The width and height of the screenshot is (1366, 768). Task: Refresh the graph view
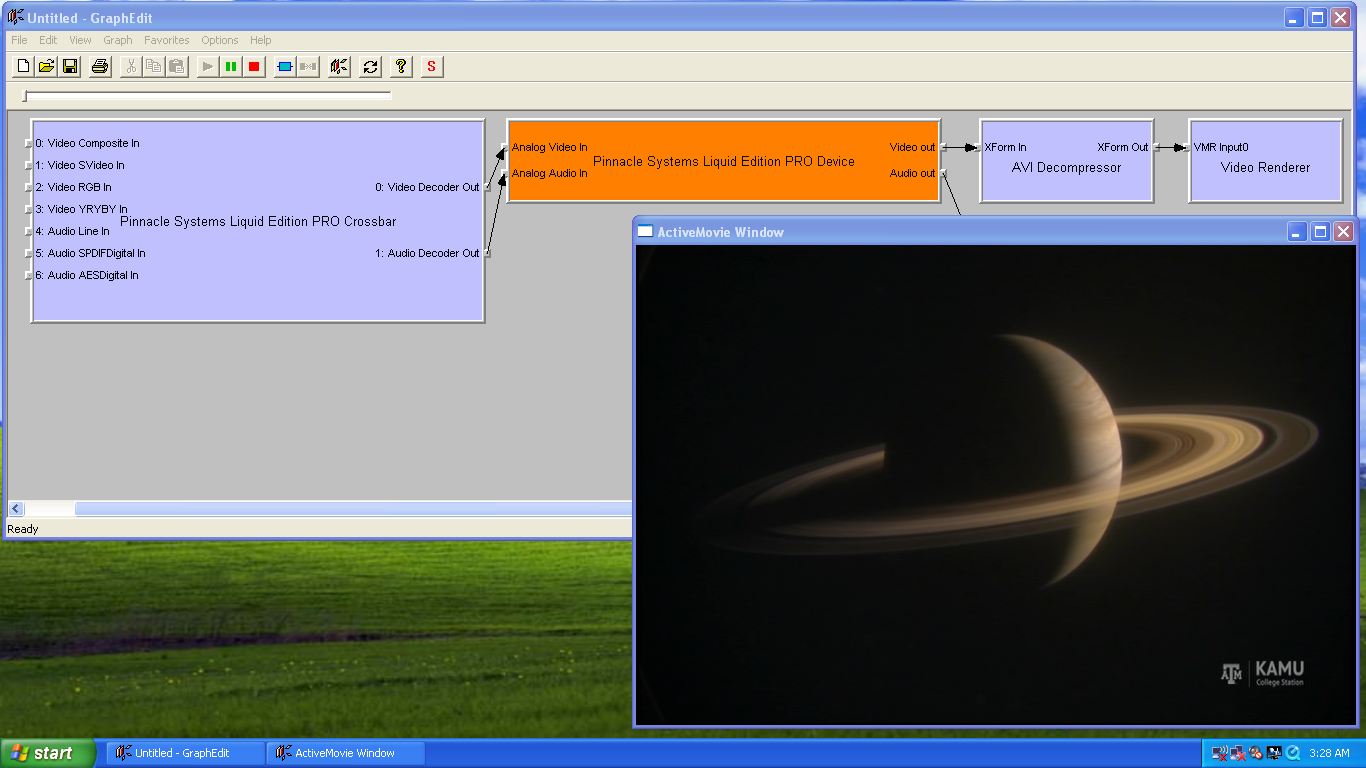[x=371, y=67]
